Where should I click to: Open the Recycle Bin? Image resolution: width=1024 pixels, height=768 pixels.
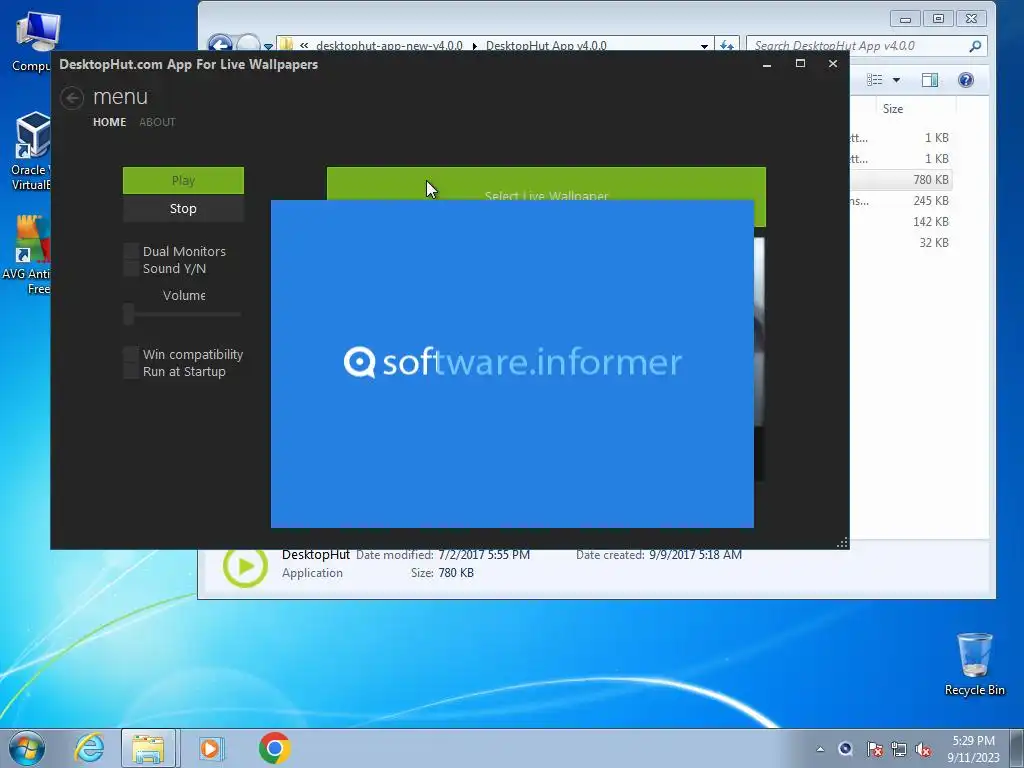coord(974,664)
